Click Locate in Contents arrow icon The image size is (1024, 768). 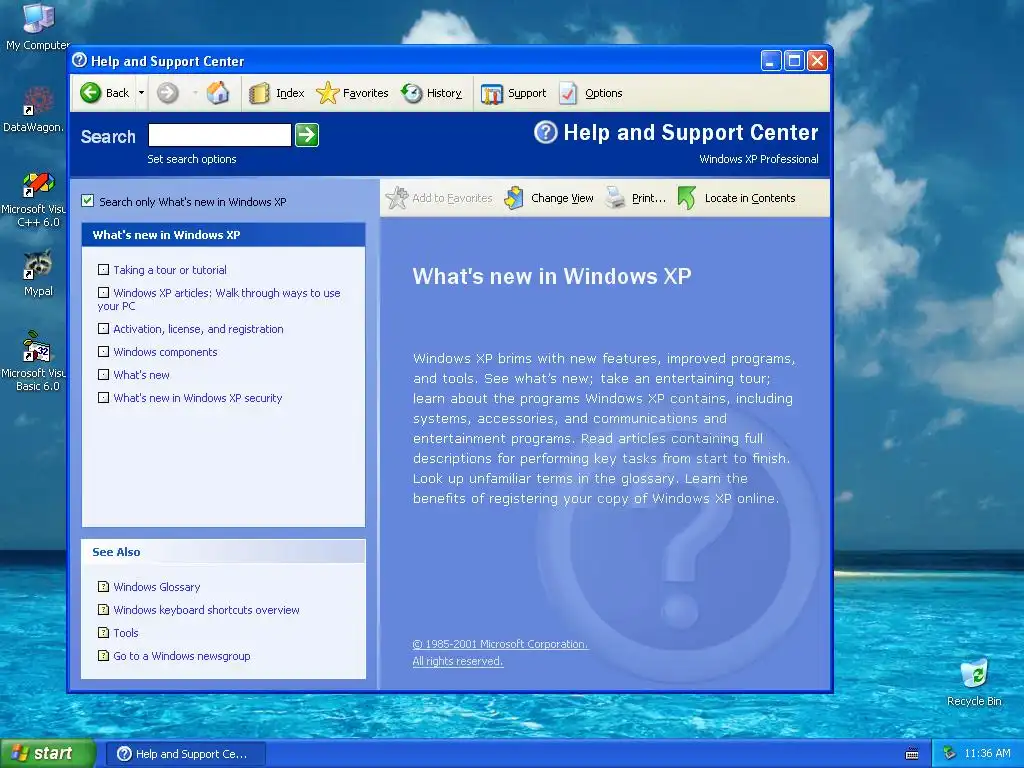[x=687, y=198]
